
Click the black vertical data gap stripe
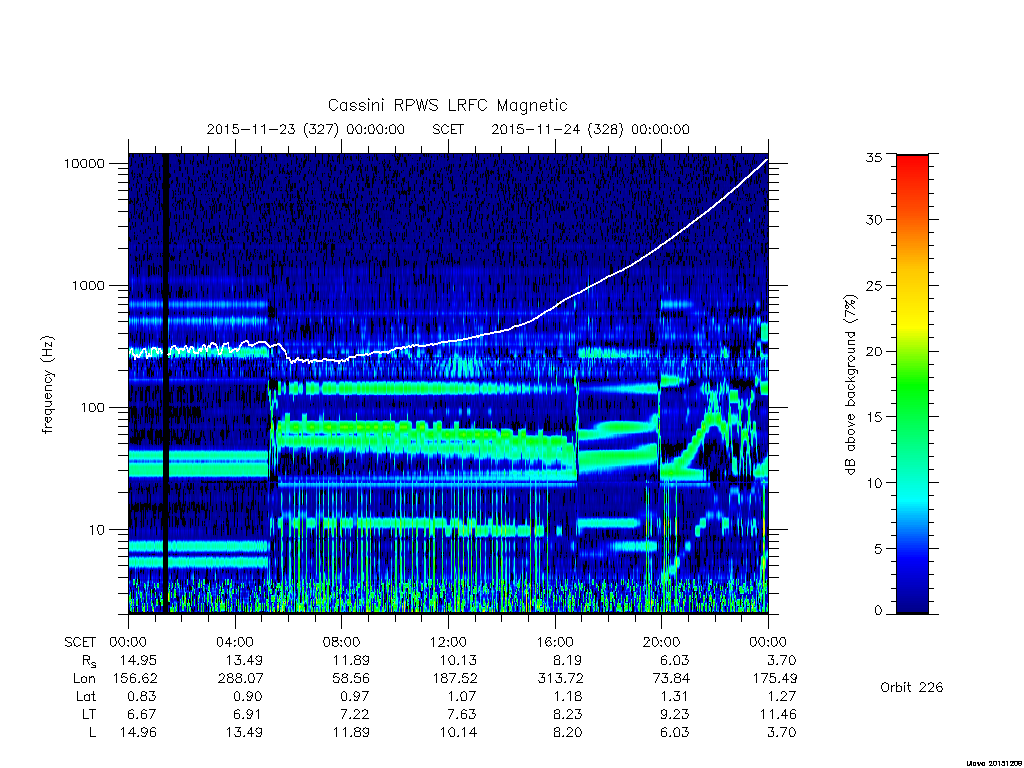[x=166, y=383]
